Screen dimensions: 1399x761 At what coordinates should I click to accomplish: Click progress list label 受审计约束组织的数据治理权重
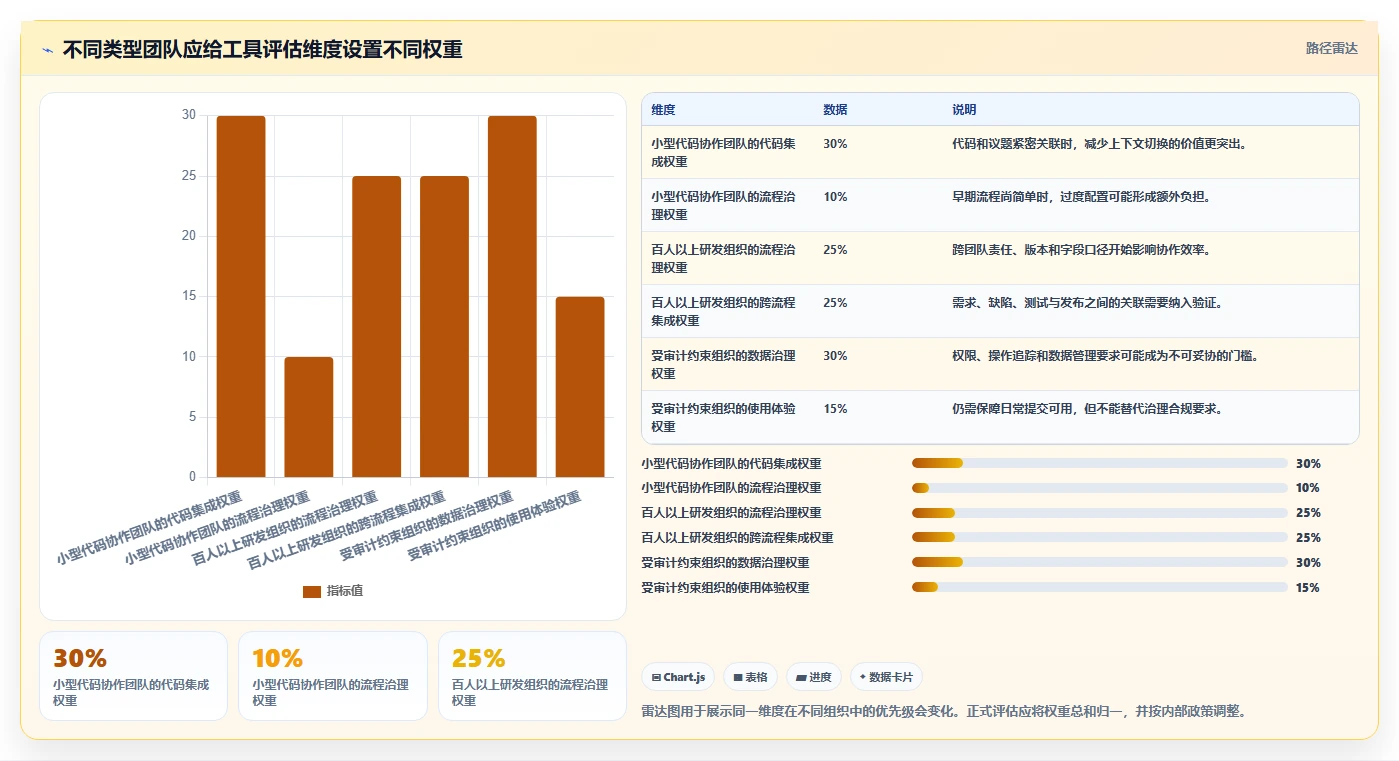click(x=725, y=563)
